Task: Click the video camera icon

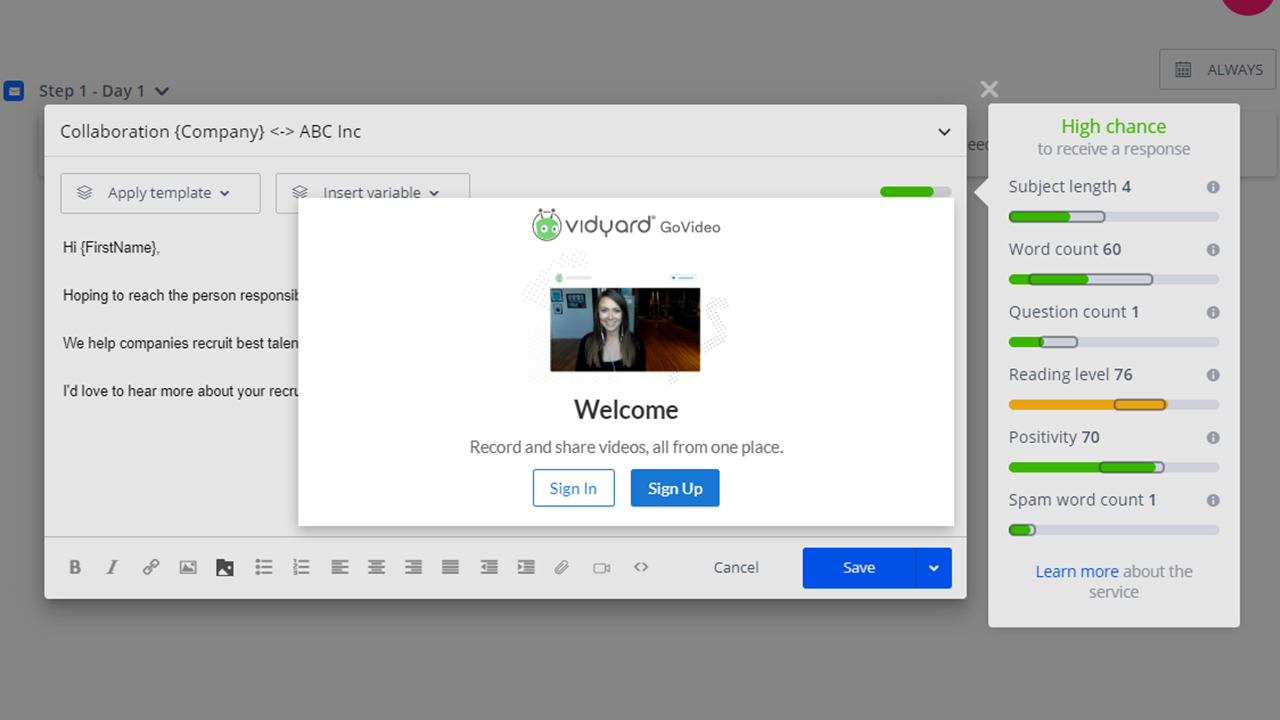Action: click(601, 567)
